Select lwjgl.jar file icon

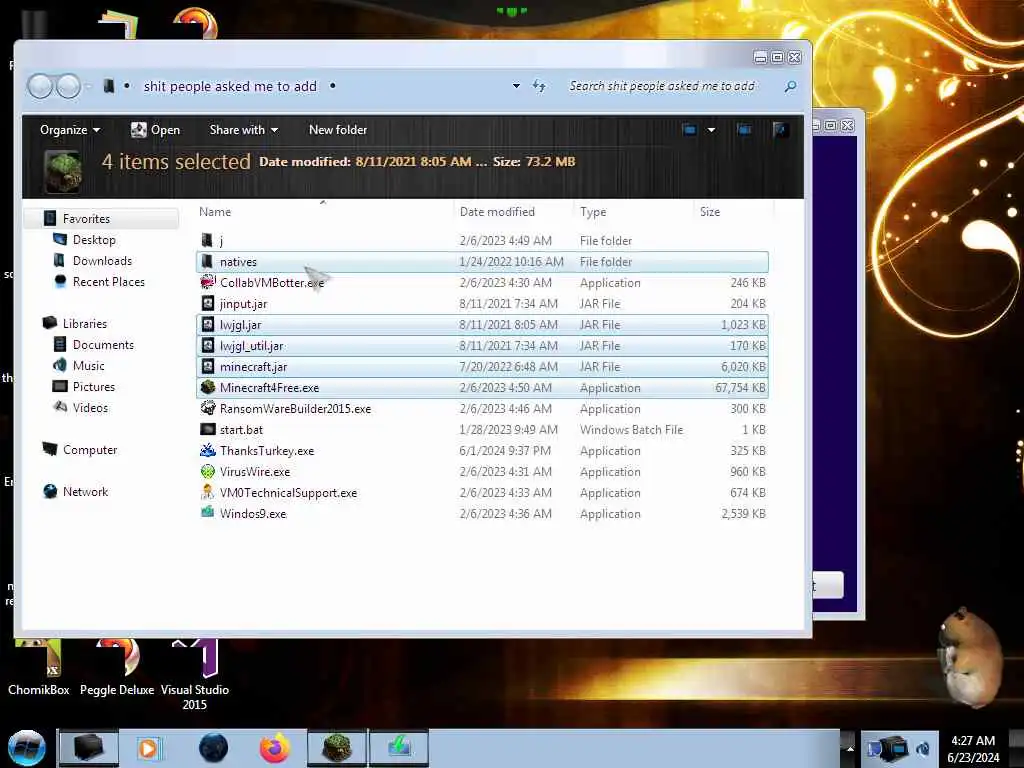[x=208, y=325]
